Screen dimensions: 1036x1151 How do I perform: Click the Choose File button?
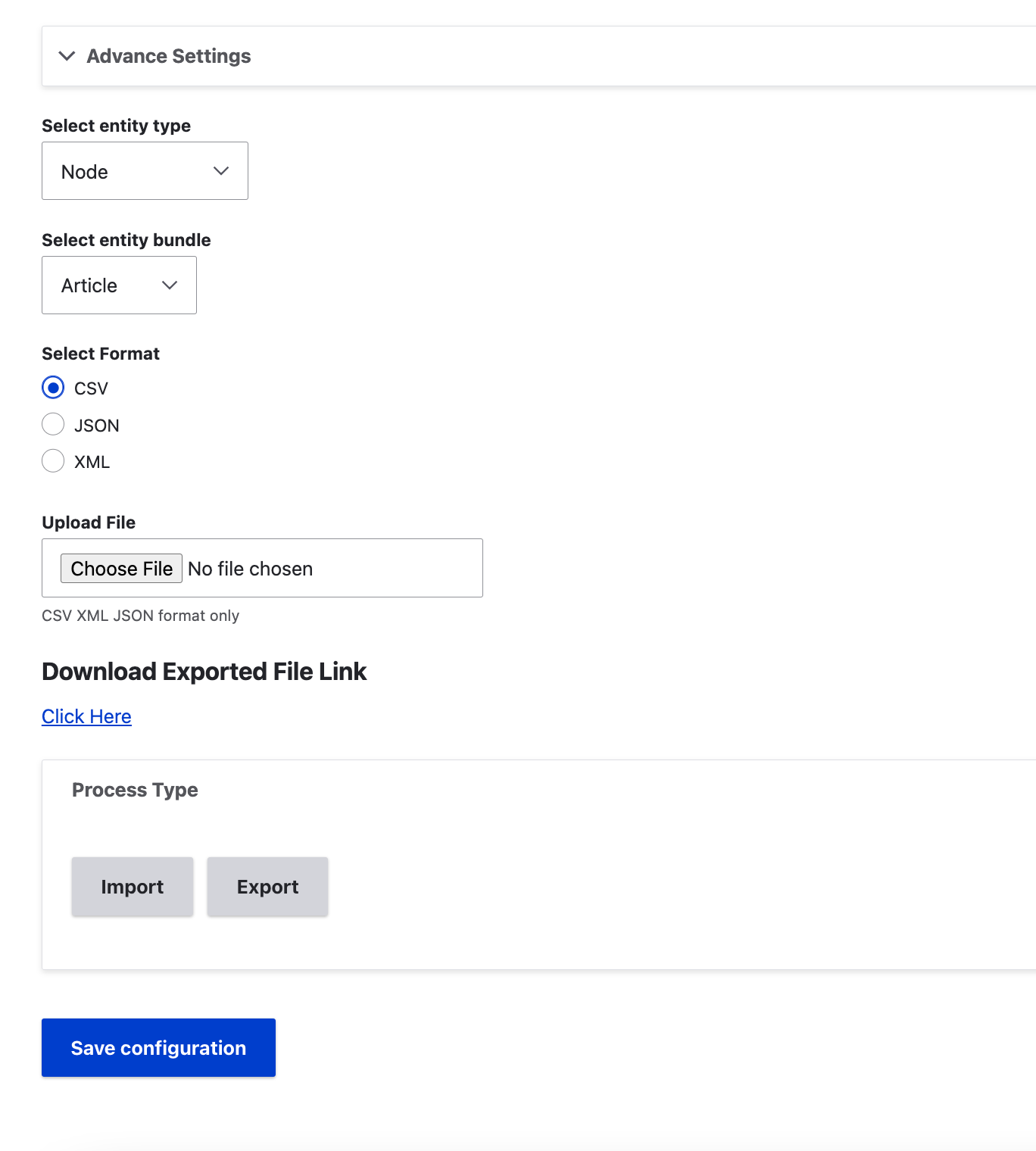coord(121,569)
